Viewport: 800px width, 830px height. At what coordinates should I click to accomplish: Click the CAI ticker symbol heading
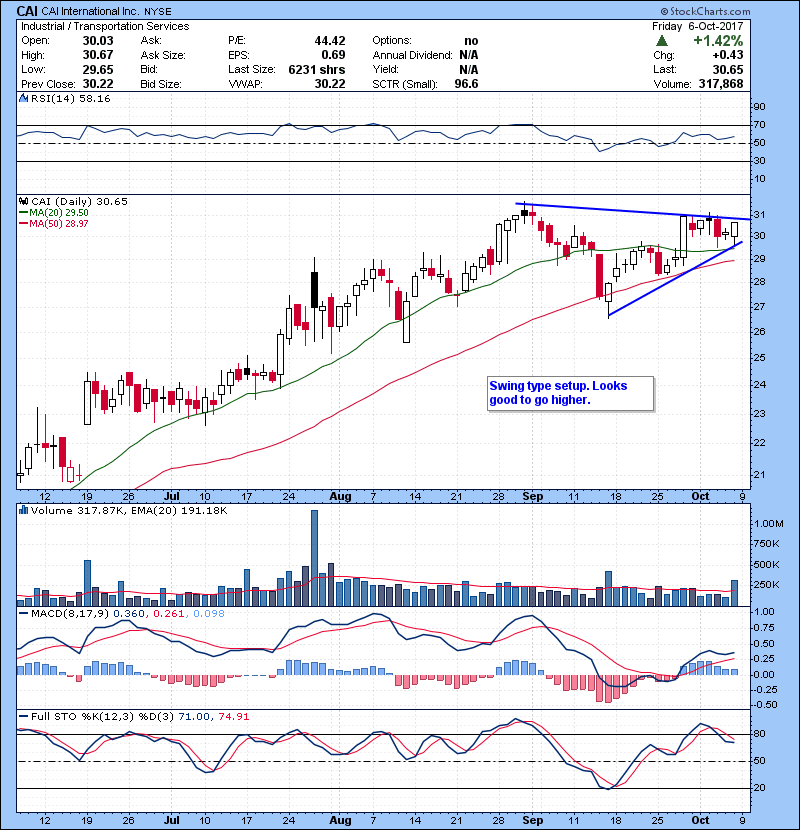pos(27,11)
